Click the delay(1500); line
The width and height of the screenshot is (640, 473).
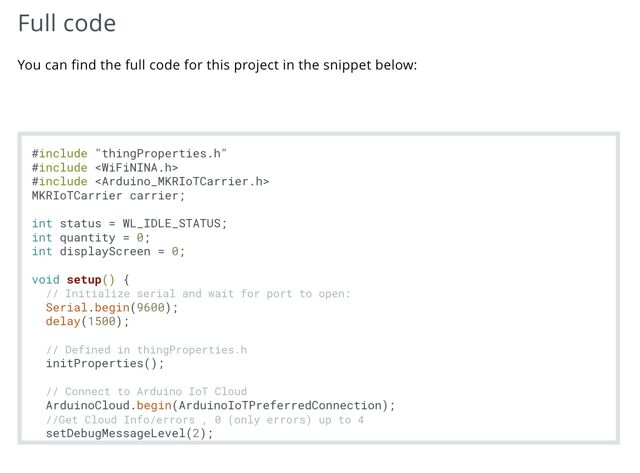(x=88, y=322)
